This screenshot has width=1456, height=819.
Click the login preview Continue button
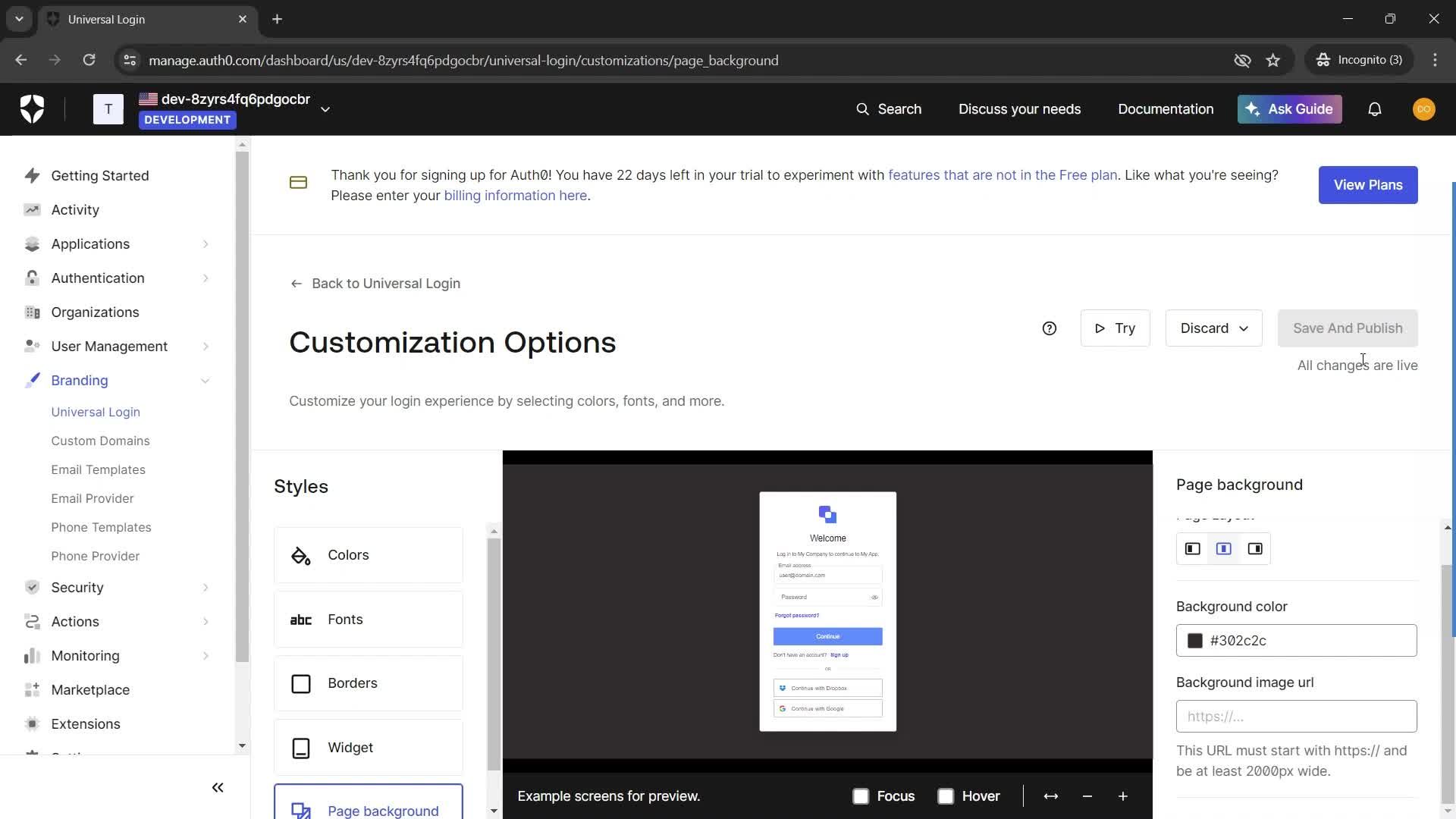pos(828,636)
